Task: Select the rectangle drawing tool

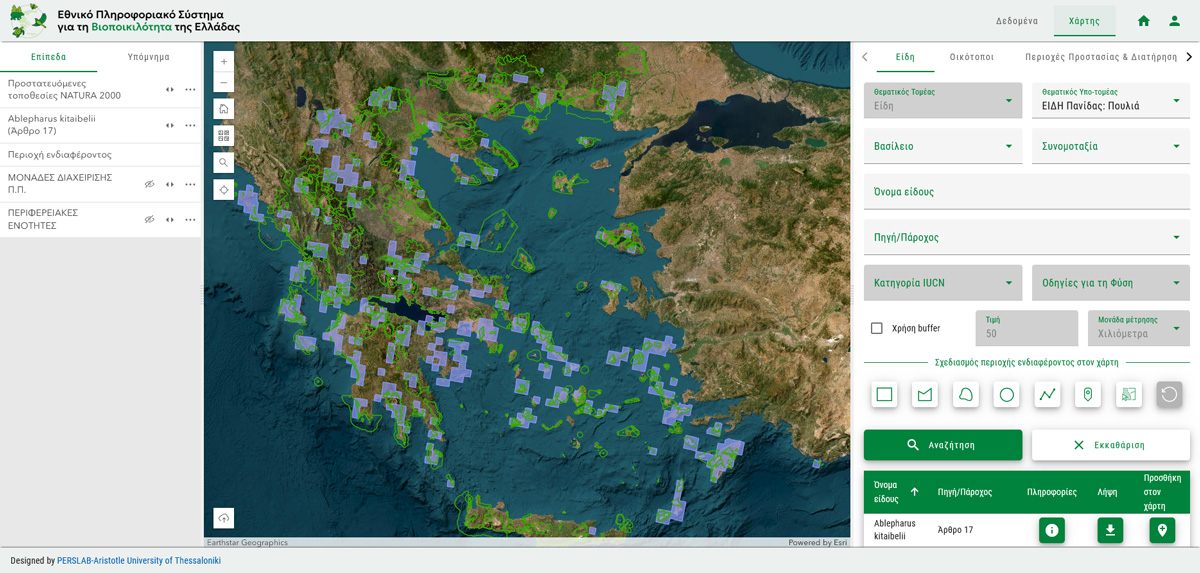Action: click(x=884, y=395)
